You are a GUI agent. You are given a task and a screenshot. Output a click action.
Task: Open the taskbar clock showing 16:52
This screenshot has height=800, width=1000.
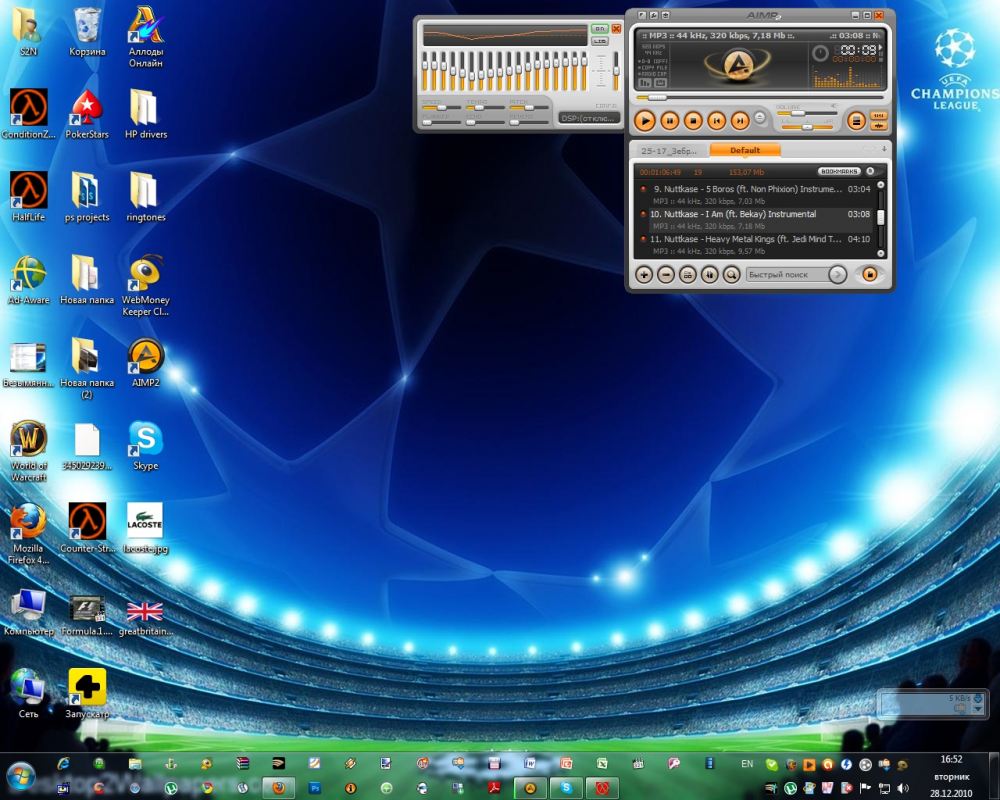951,776
